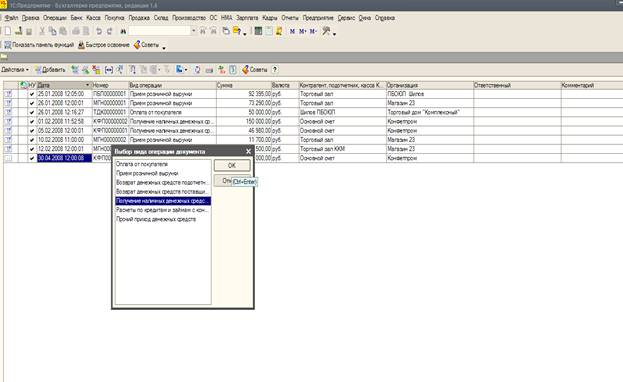623x382 pixels.
Task: Open the Производство menu
Action: pyautogui.click(x=189, y=18)
